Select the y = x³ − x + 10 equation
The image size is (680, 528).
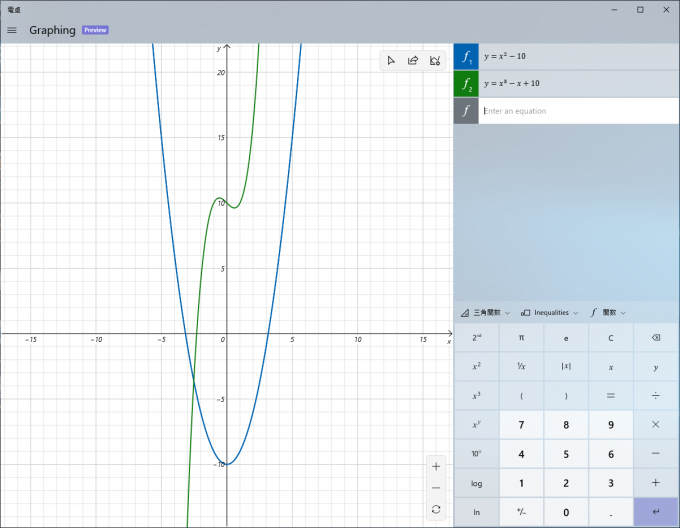point(579,84)
